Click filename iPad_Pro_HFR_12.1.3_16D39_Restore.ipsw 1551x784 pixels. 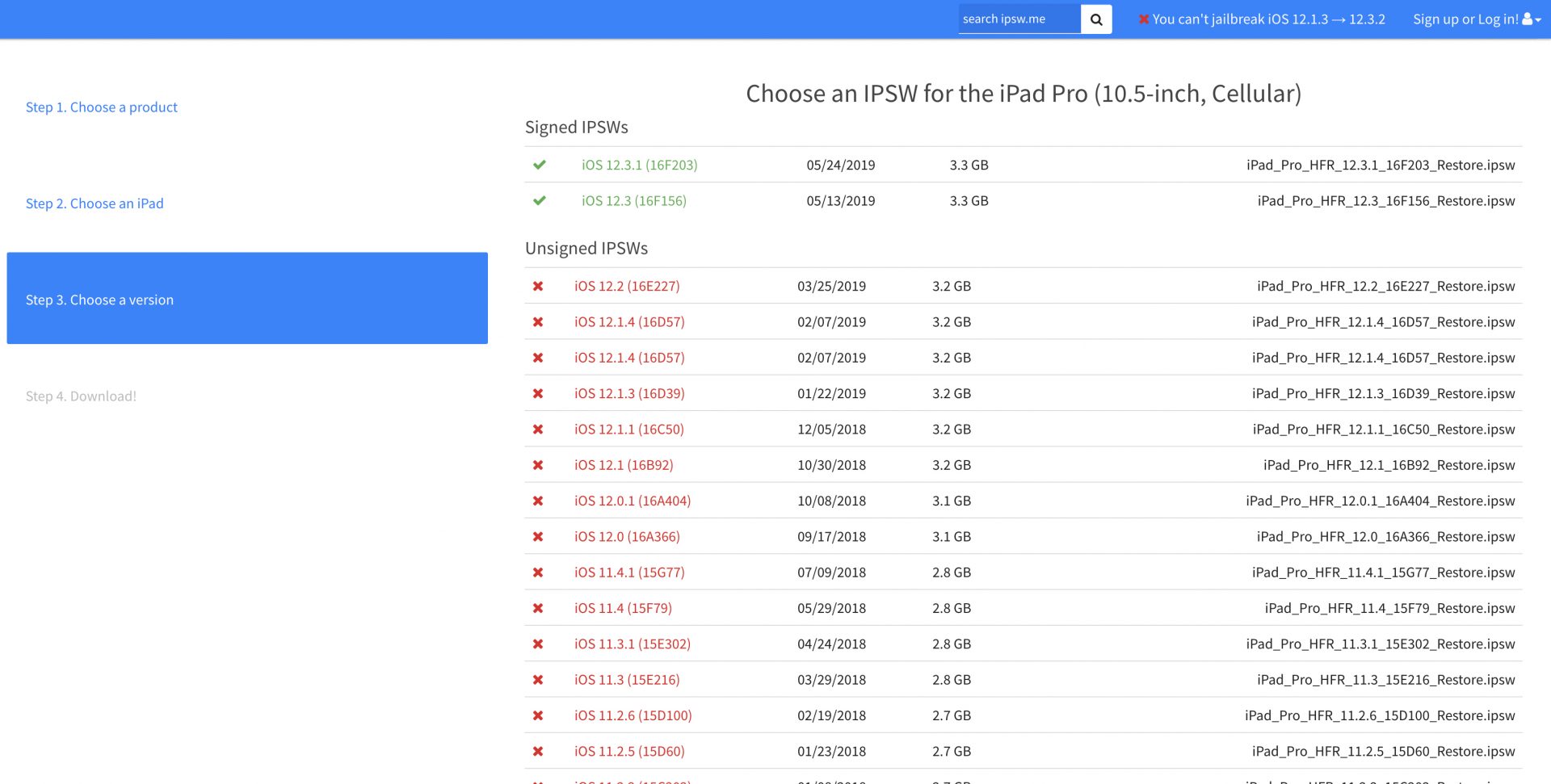[x=1384, y=393]
